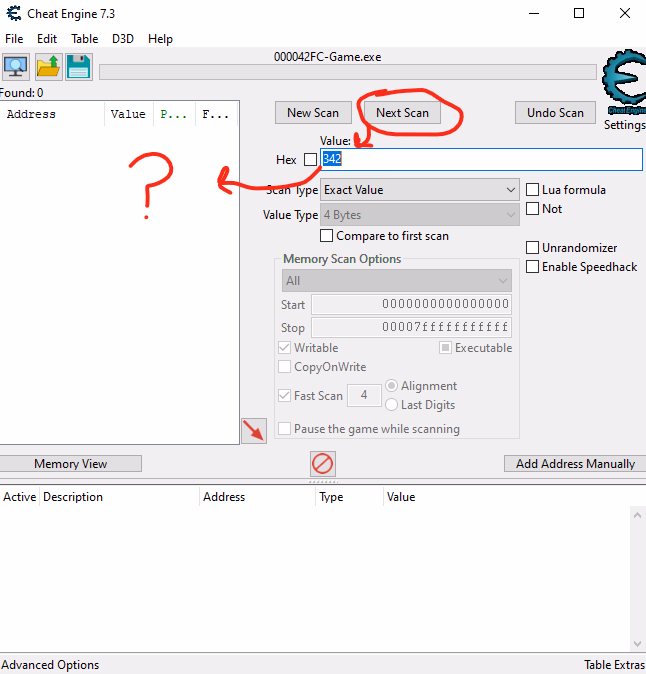Viewport: 646px width, 674px height.
Task: Select the Last Digits radio button
Action: pos(392,404)
